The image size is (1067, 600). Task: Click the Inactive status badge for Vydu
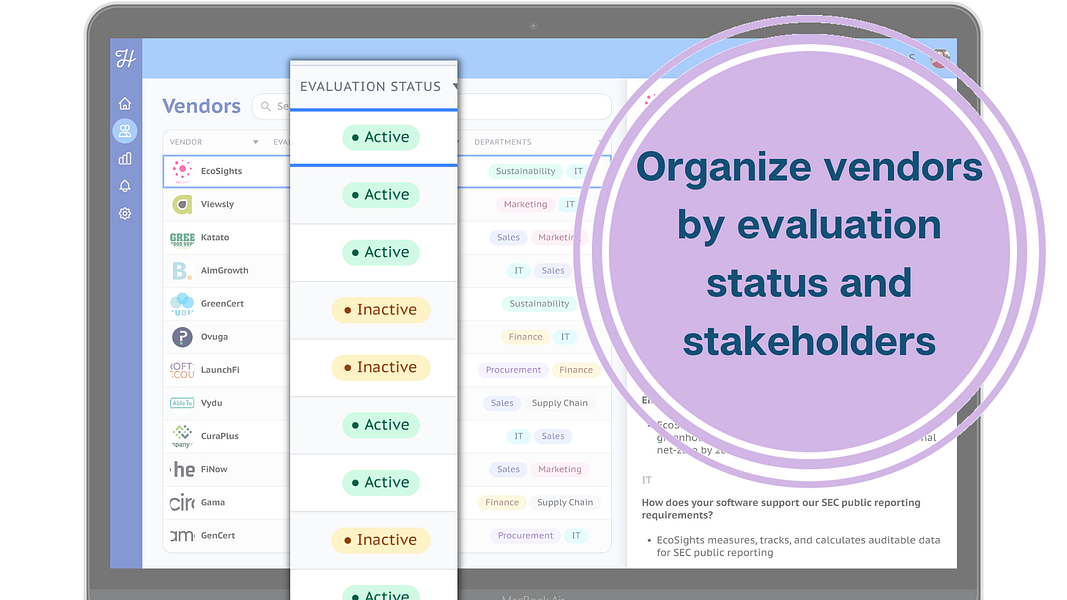coord(381,540)
